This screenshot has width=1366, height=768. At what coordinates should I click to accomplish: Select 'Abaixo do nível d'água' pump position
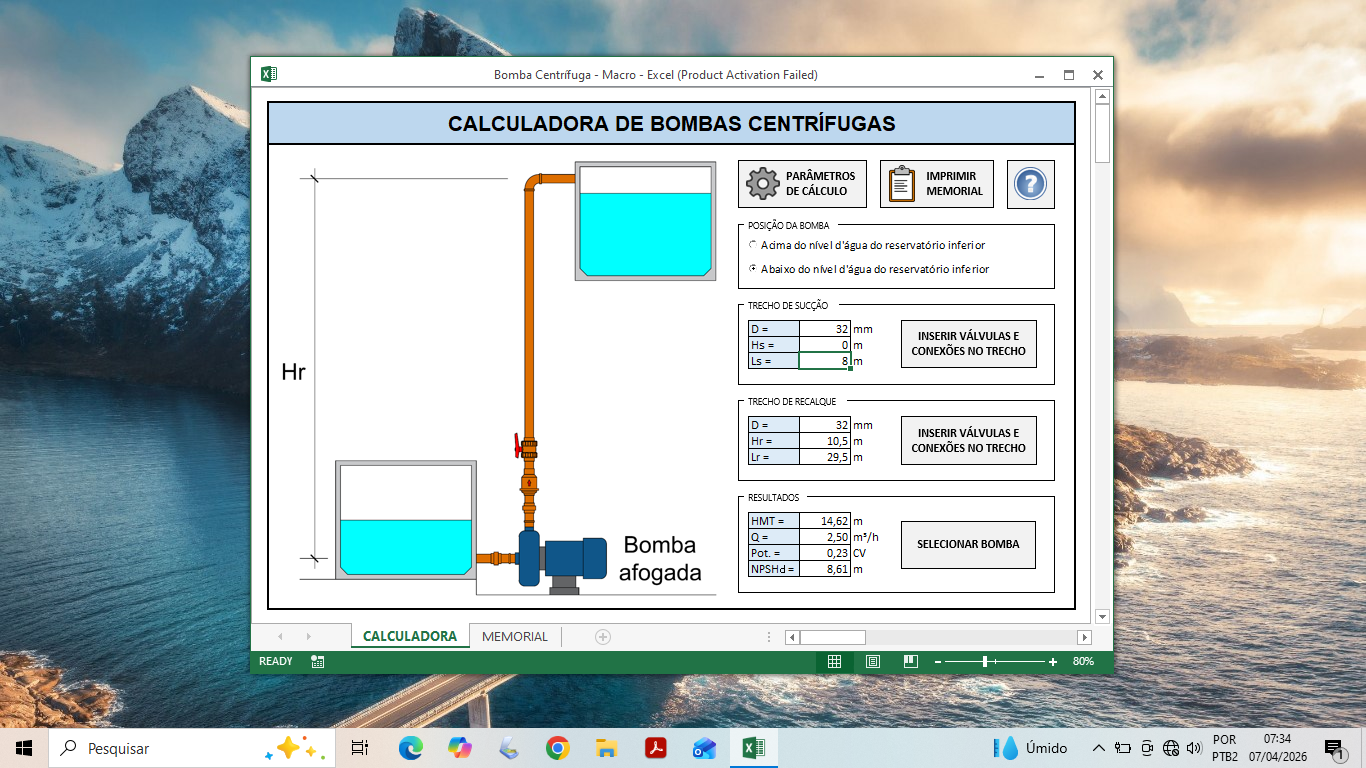[869, 269]
